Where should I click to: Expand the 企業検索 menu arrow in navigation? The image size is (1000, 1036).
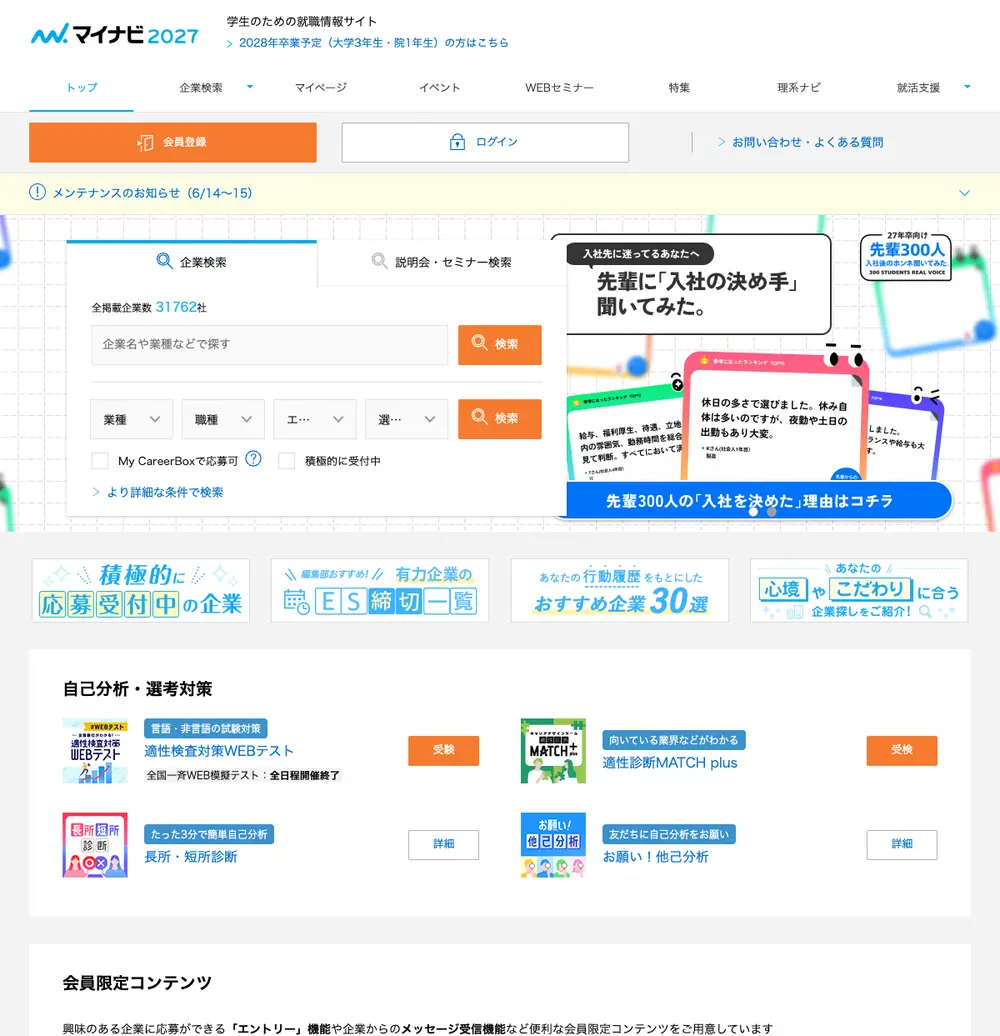pyautogui.click(x=250, y=87)
